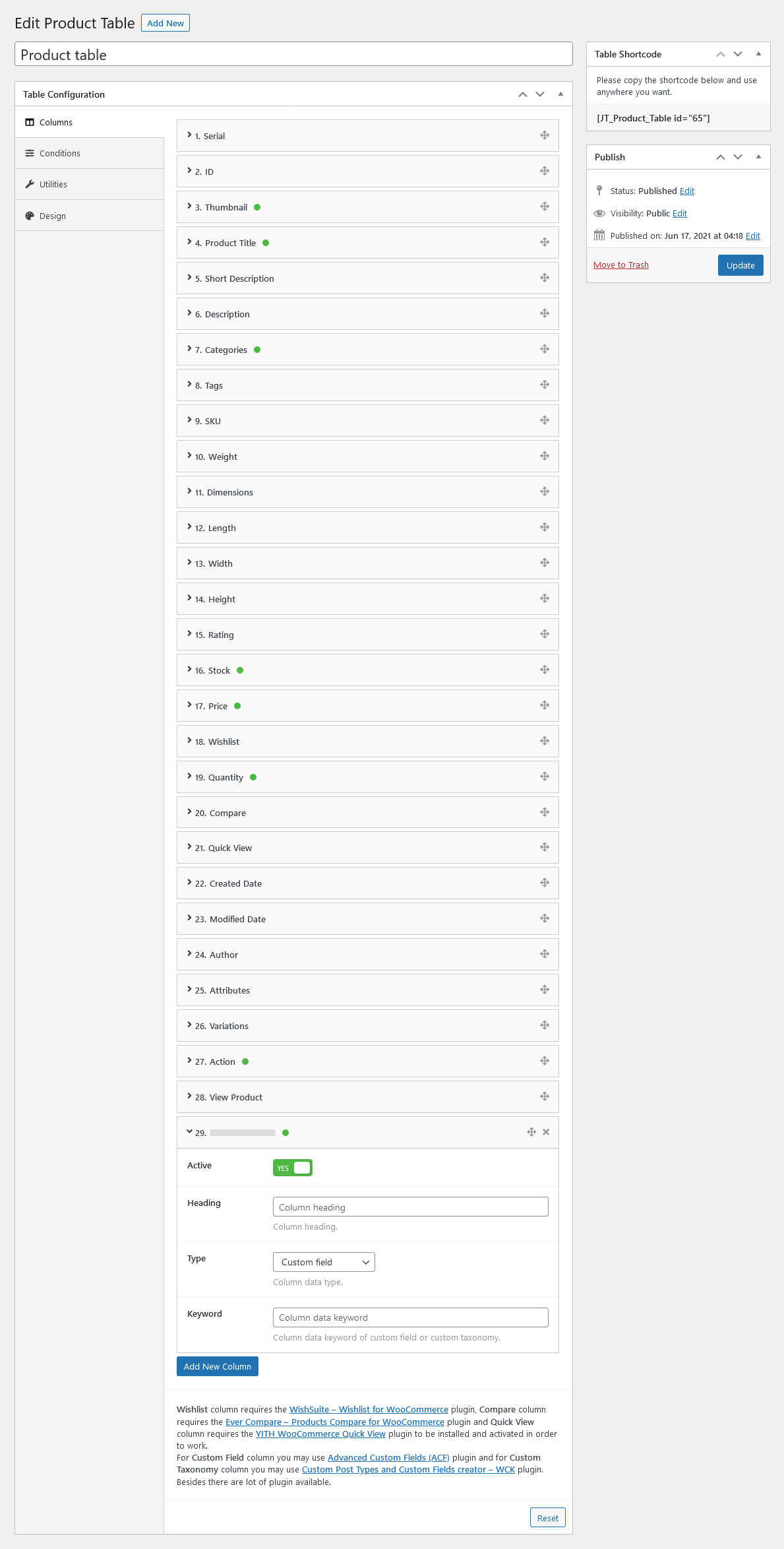Screen dimensions: 784x1549
Task: Click the Update button
Action: coord(740,265)
